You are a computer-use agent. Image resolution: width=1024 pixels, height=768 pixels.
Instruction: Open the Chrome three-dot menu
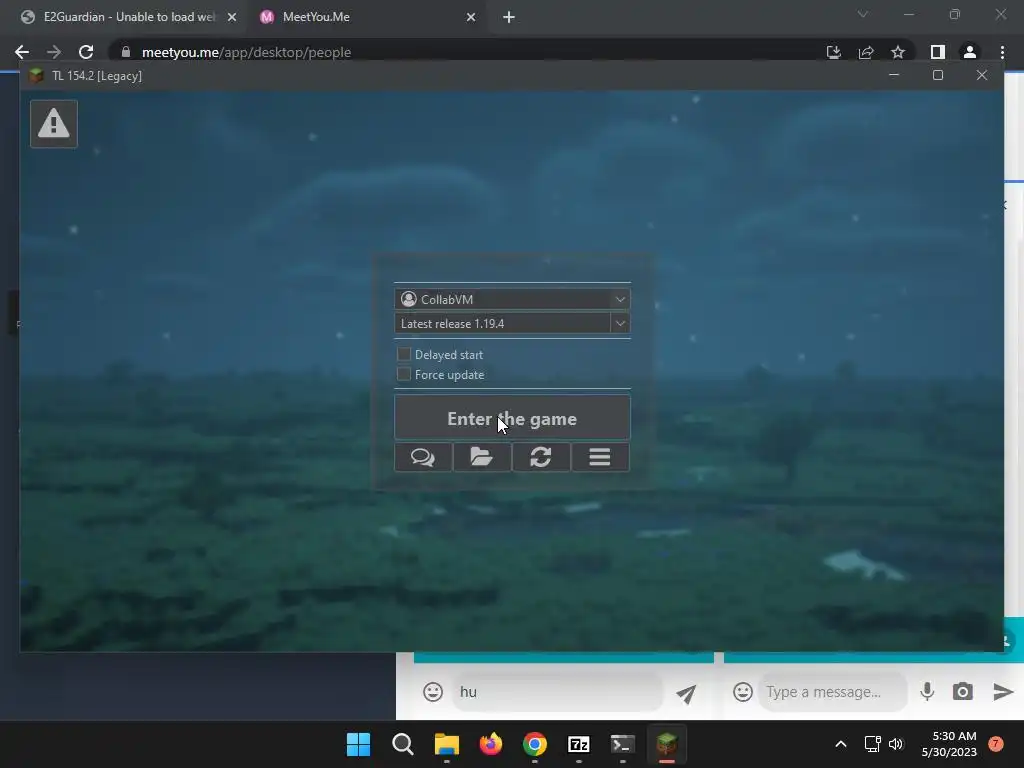[1002, 52]
